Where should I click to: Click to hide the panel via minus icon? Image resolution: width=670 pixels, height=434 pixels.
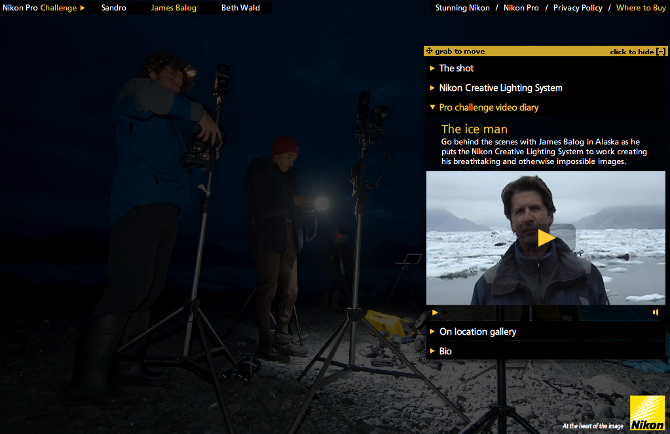point(661,52)
